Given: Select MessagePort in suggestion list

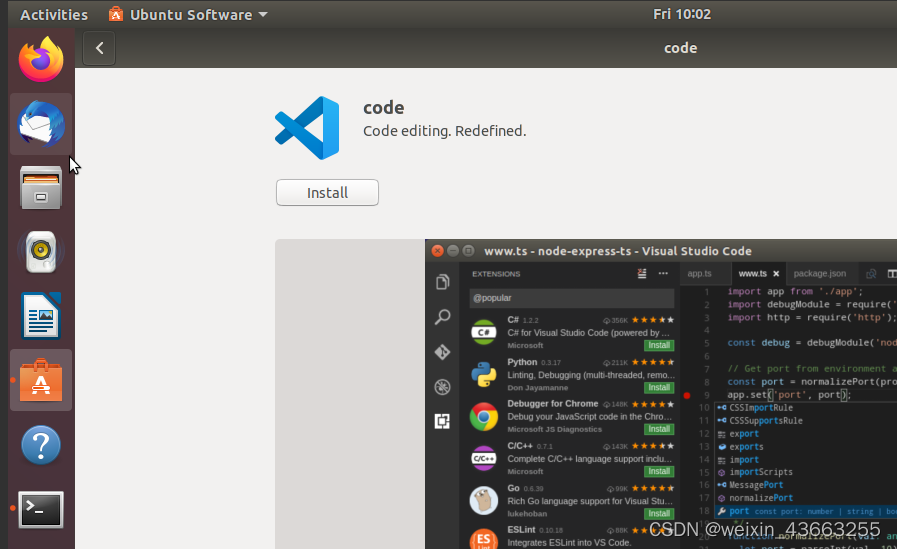Looking at the screenshot, I should click(756, 485).
